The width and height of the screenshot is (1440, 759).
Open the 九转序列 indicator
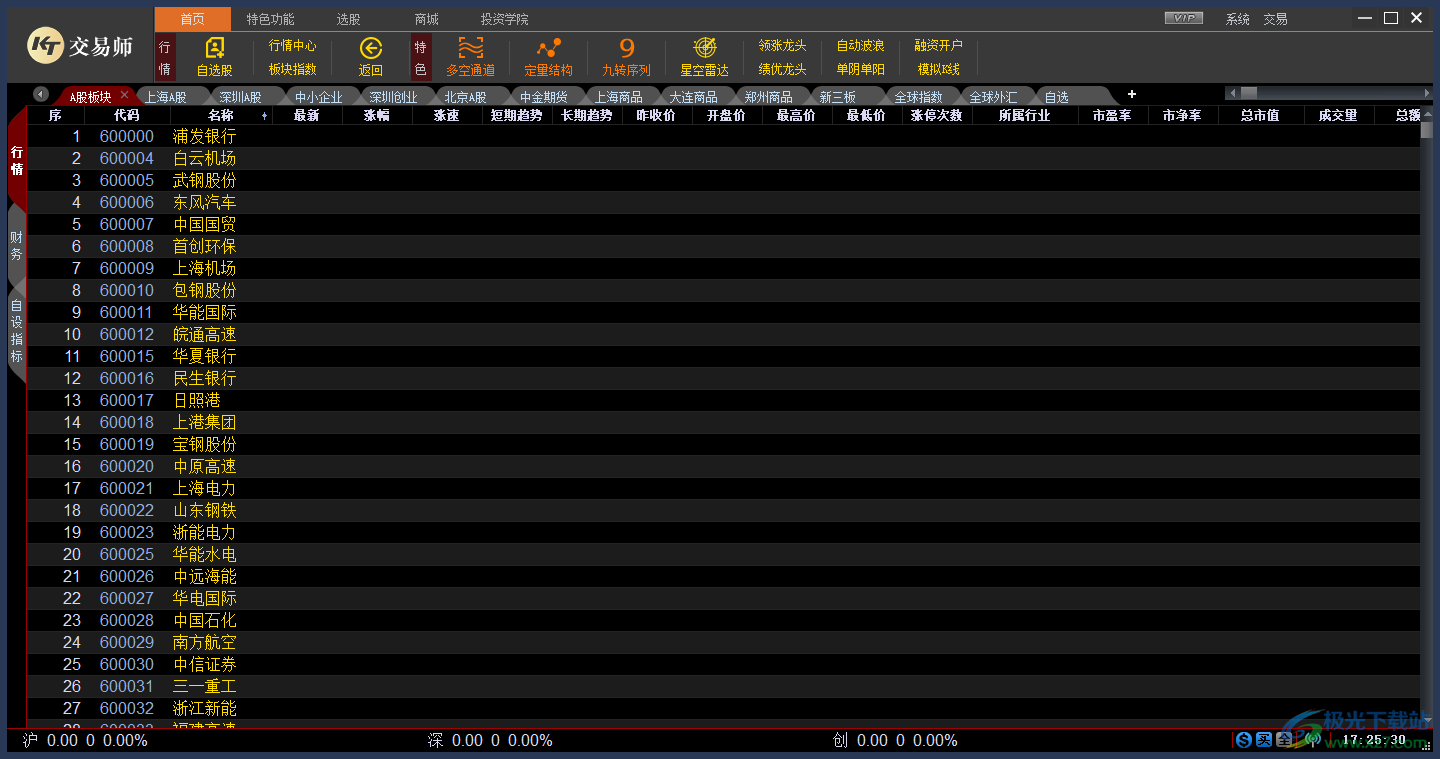(x=626, y=56)
